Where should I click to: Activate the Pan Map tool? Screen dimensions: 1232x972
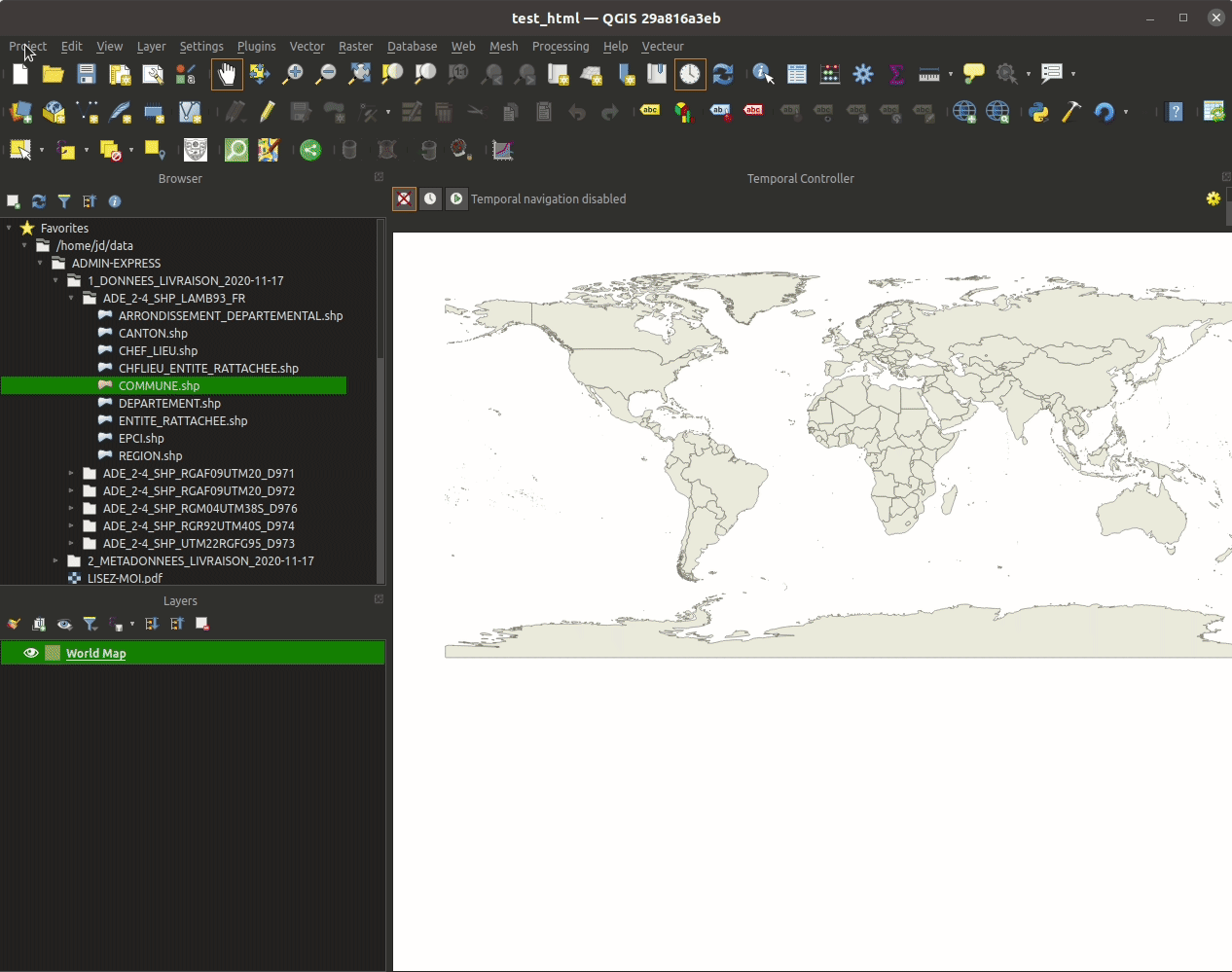coord(227,74)
